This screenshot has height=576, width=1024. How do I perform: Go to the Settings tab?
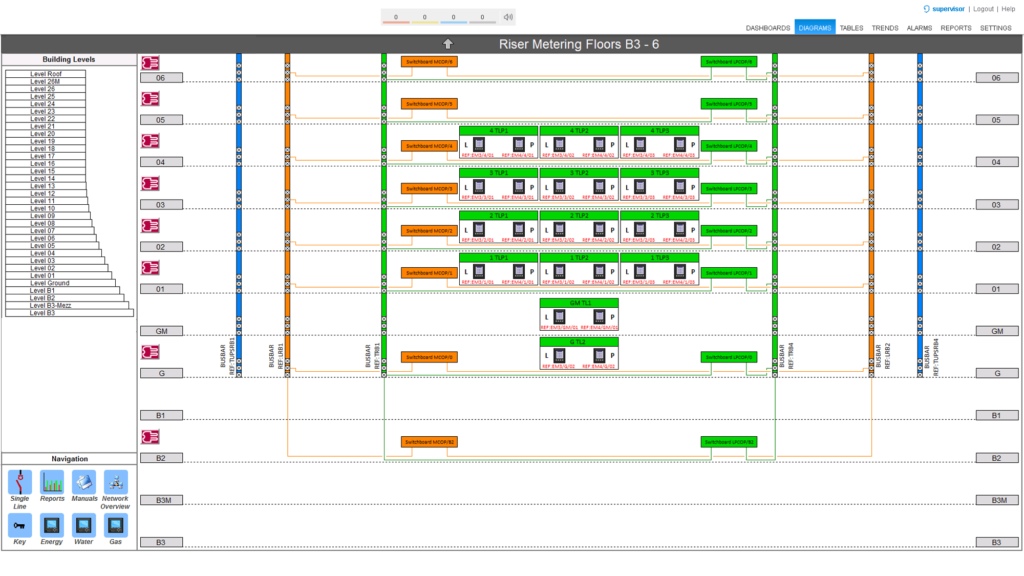click(x=995, y=28)
